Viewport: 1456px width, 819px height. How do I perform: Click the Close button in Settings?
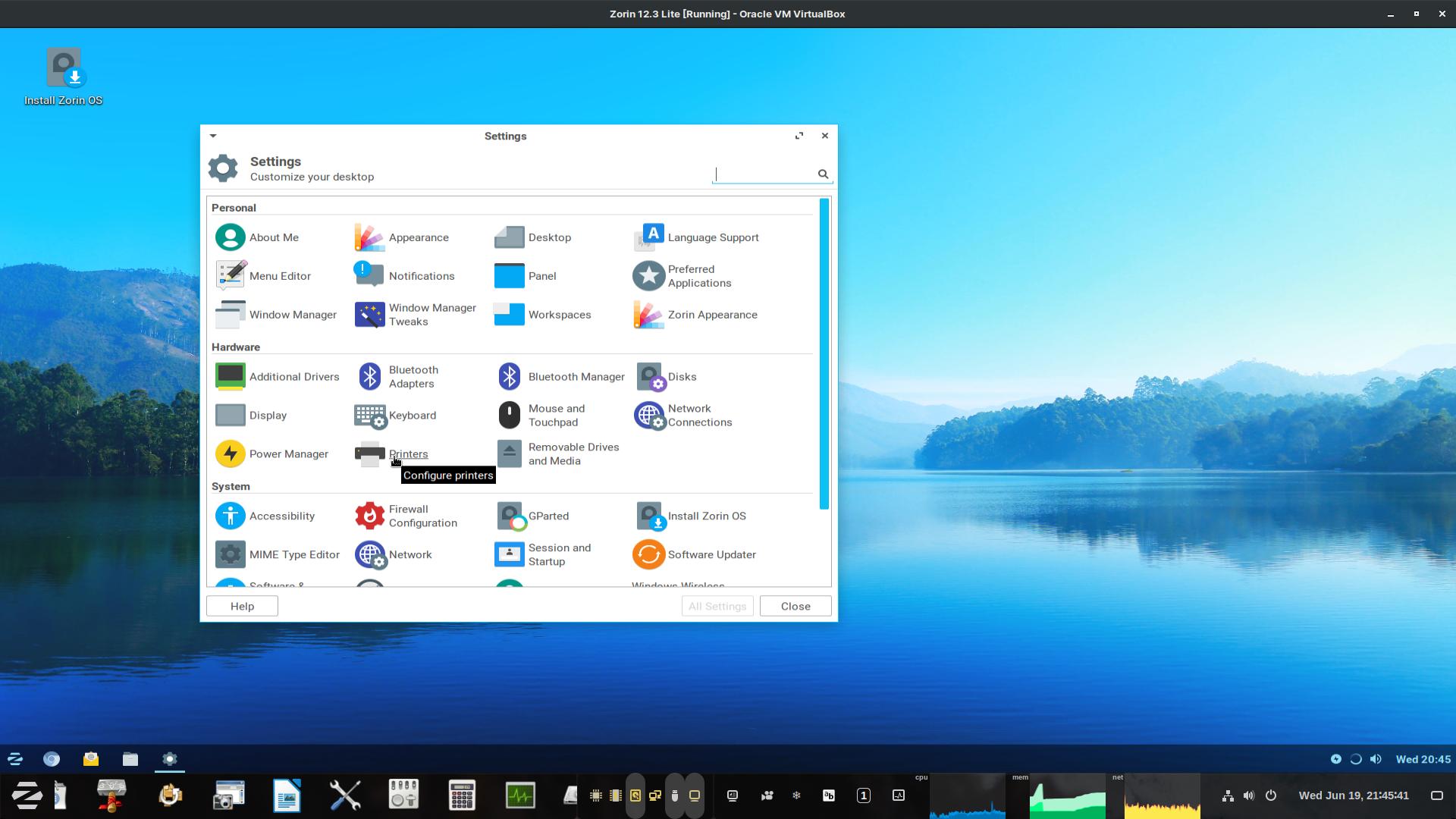[795, 607]
